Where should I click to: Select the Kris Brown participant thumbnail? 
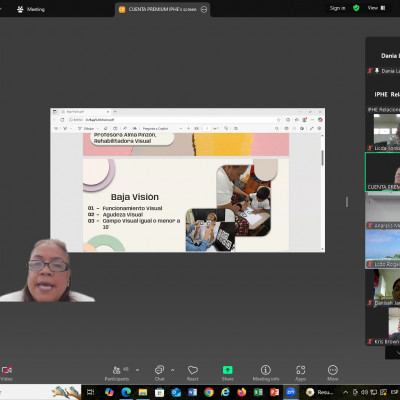[x=386, y=326]
